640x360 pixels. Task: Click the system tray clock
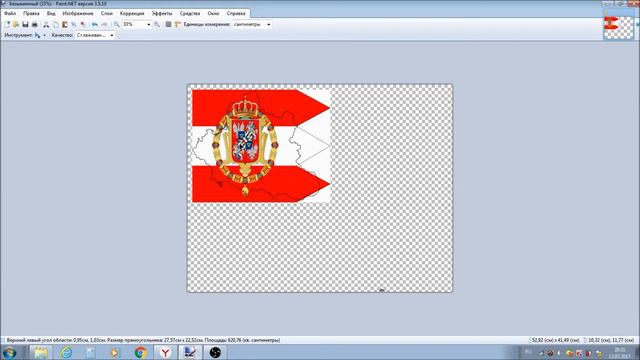[x=620, y=353]
